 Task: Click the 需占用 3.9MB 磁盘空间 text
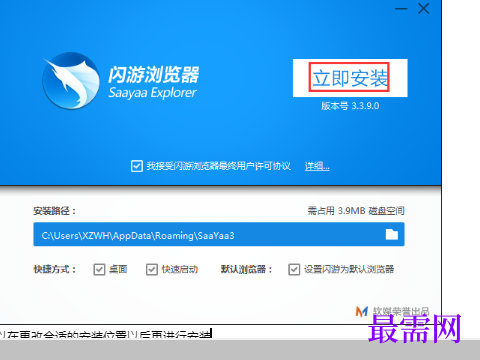356,211
